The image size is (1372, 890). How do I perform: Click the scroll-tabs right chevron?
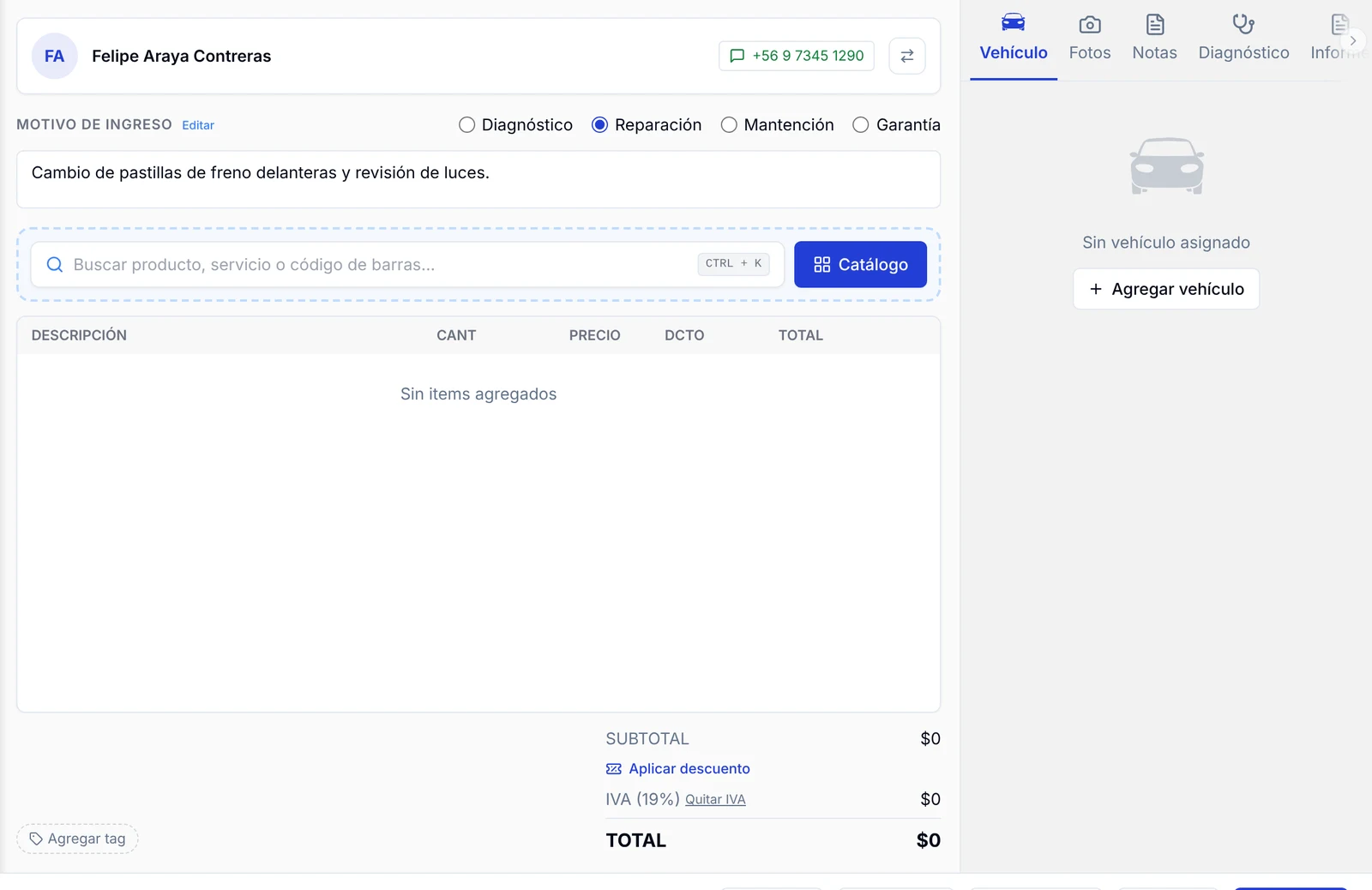1353,40
